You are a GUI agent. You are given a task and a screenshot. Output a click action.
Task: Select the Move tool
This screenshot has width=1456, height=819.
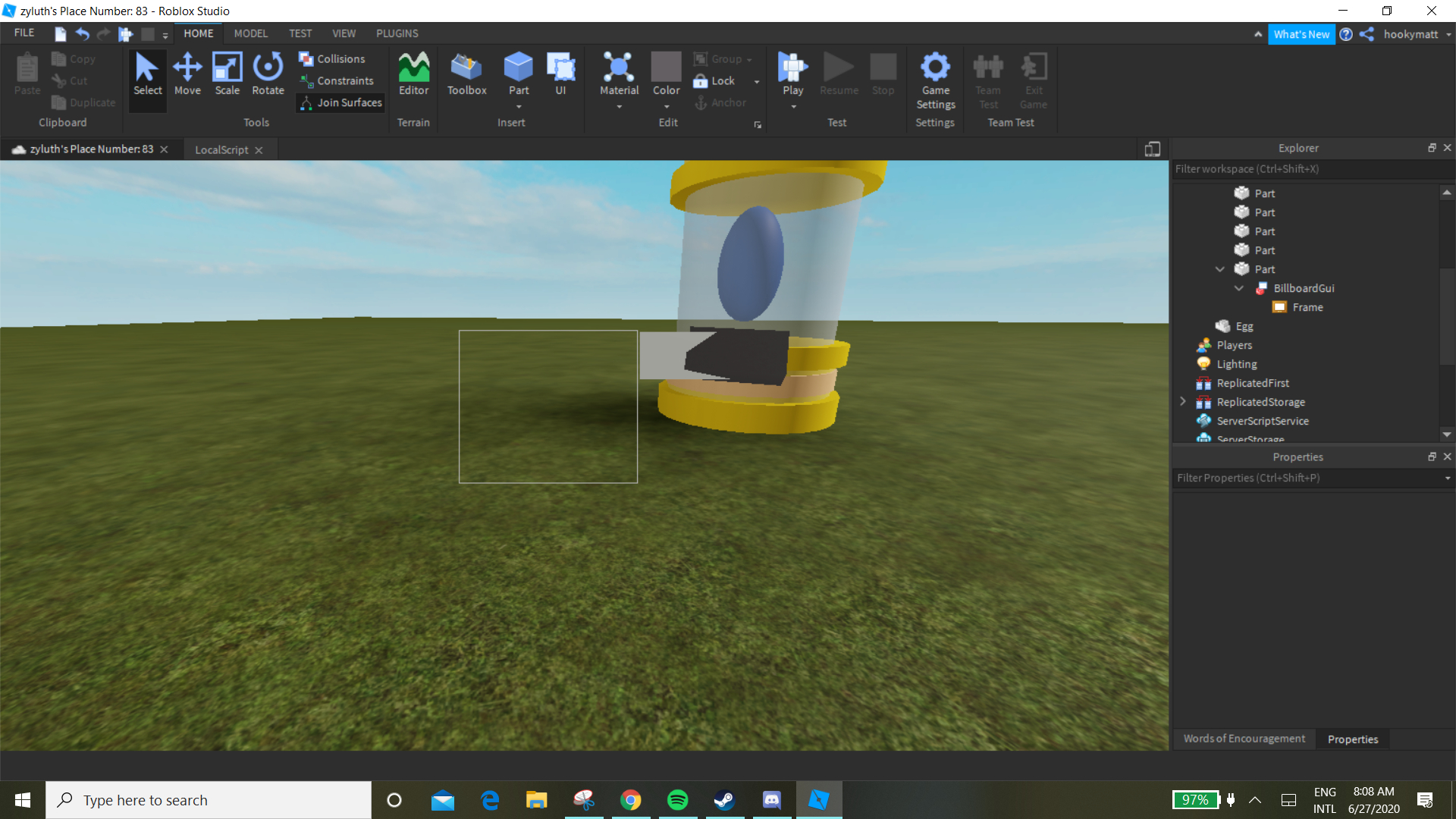187,74
